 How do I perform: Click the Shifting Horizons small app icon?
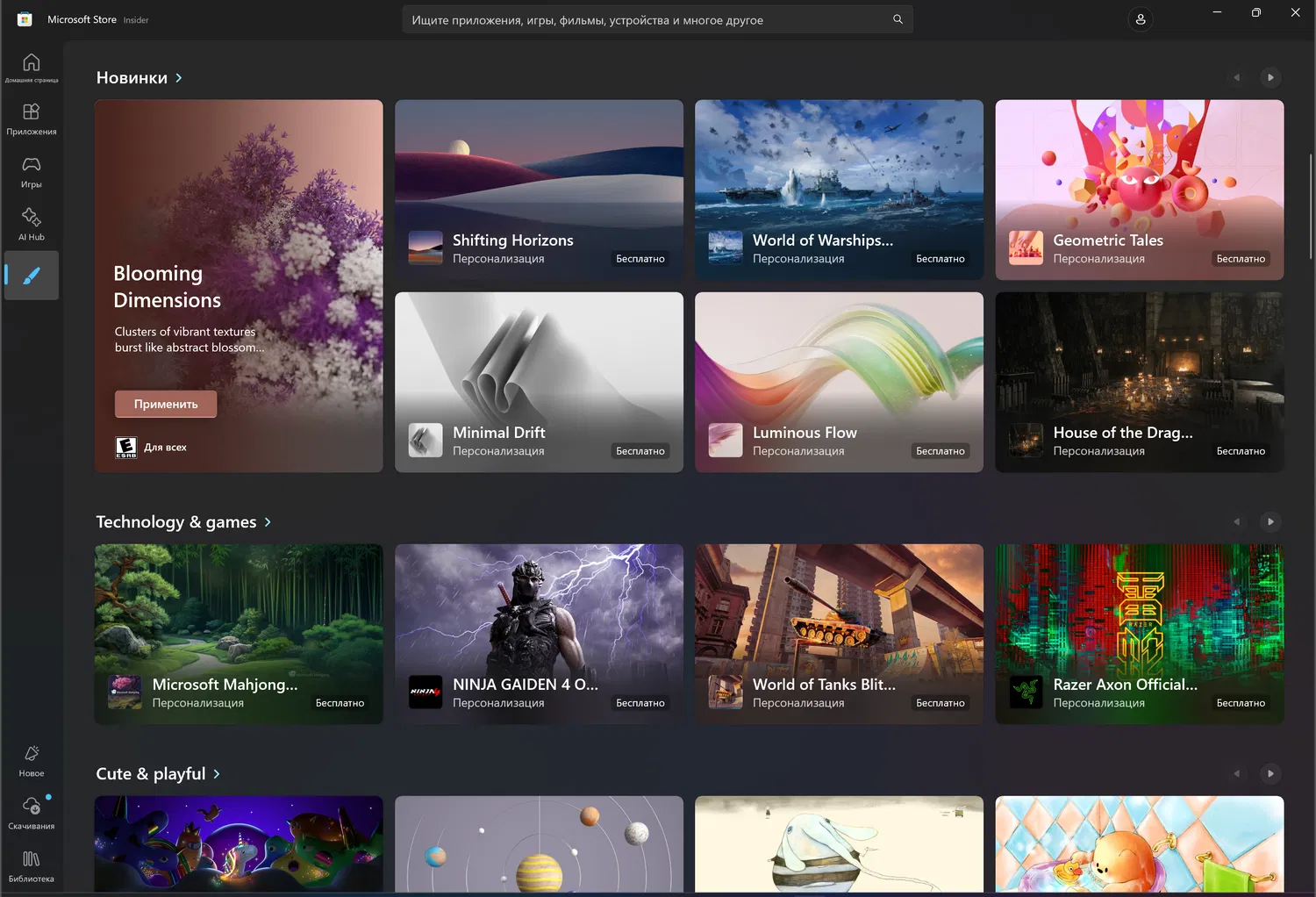(x=426, y=248)
